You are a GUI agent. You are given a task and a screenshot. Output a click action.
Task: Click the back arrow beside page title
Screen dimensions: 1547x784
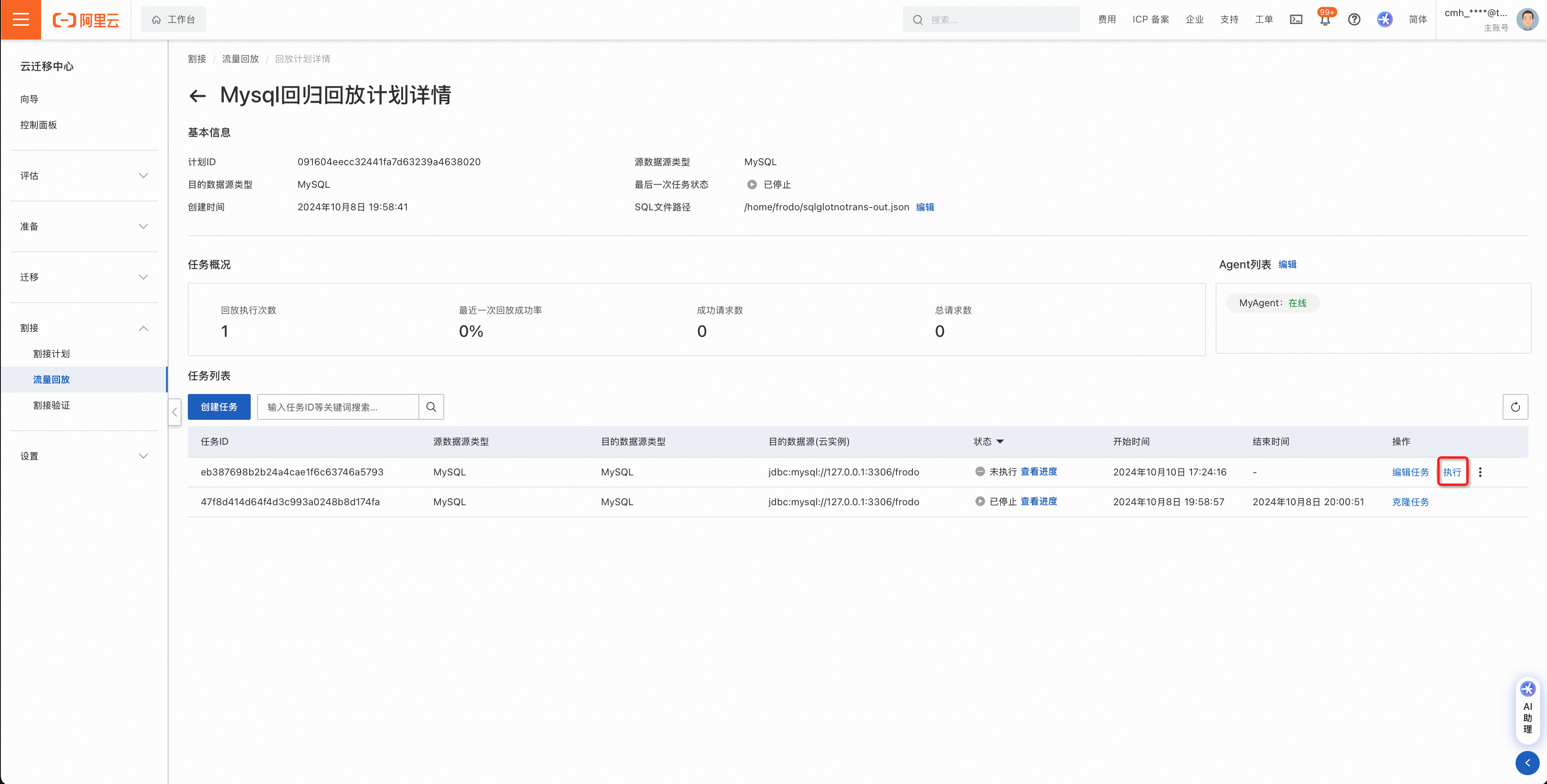[x=197, y=95]
